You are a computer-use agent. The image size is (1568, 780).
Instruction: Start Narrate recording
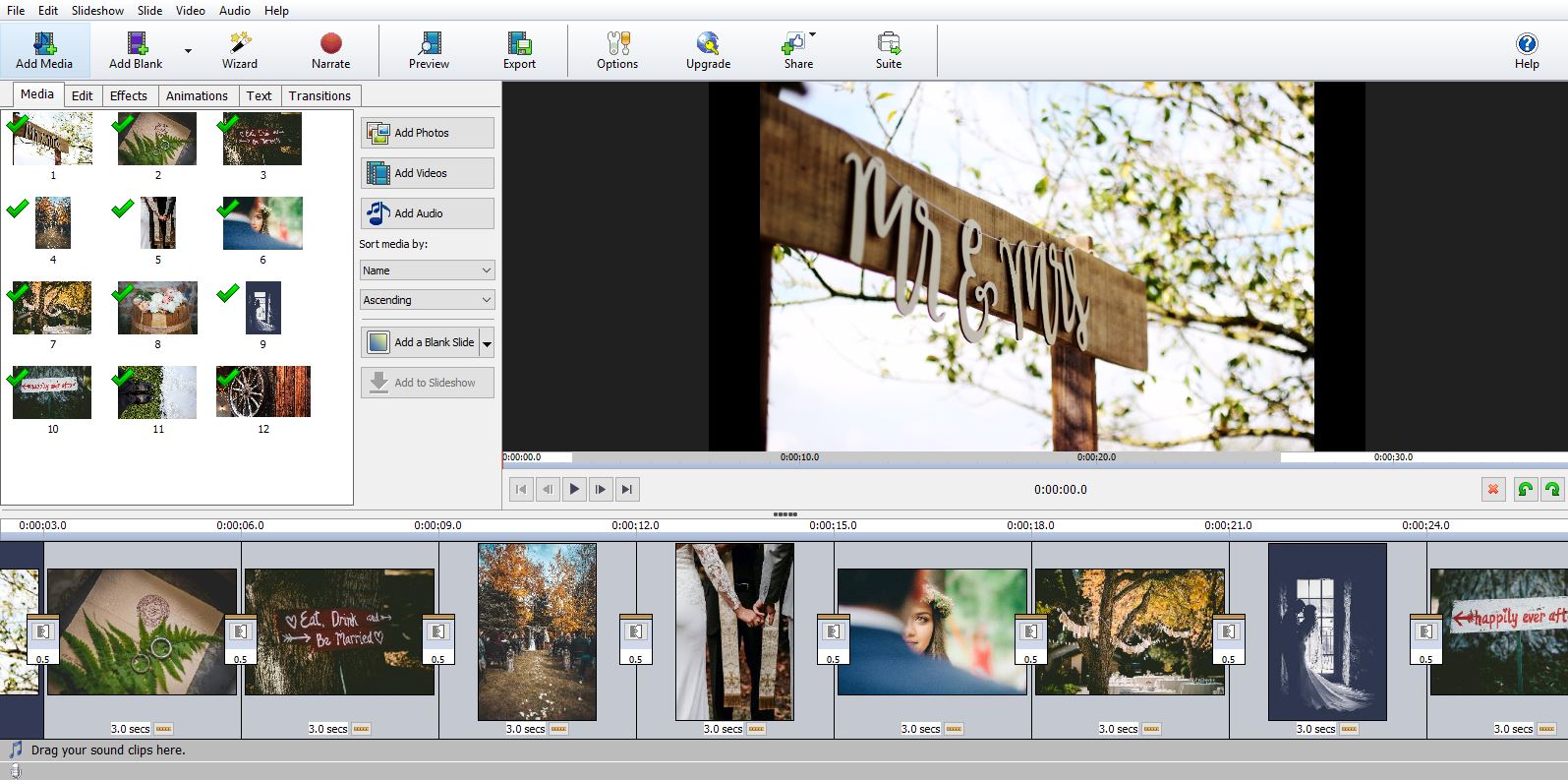pos(331,50)
